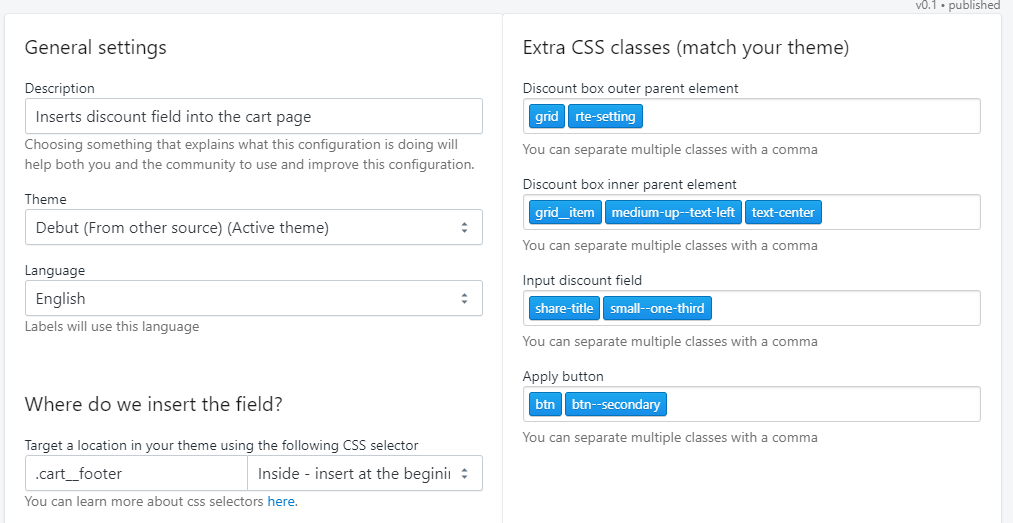Focus the outer parent element classes field

click(810, 117)
